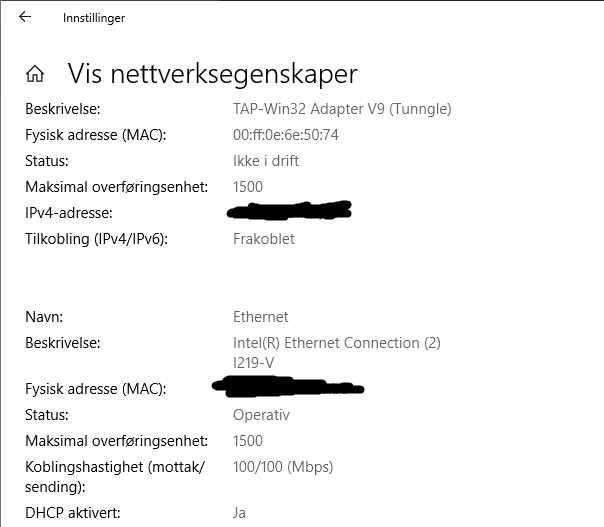Select the TAP-Win32 Adapter V9 description text
This screenshot has width=604, height=527.
[x=342, y=109]
